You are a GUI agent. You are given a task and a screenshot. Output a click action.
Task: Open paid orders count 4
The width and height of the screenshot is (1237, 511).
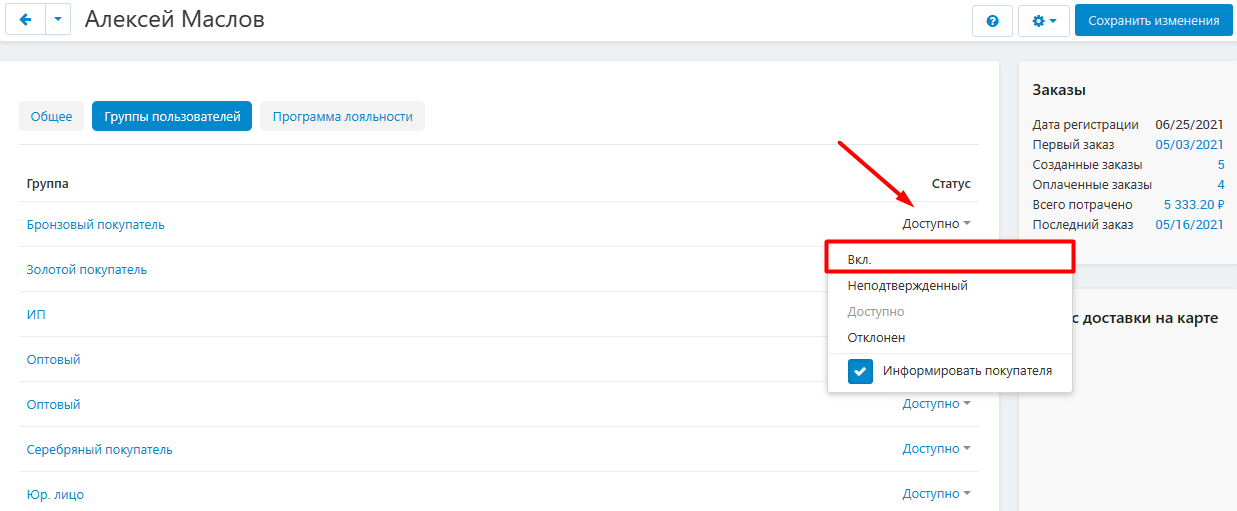(x=1221, y=184)
